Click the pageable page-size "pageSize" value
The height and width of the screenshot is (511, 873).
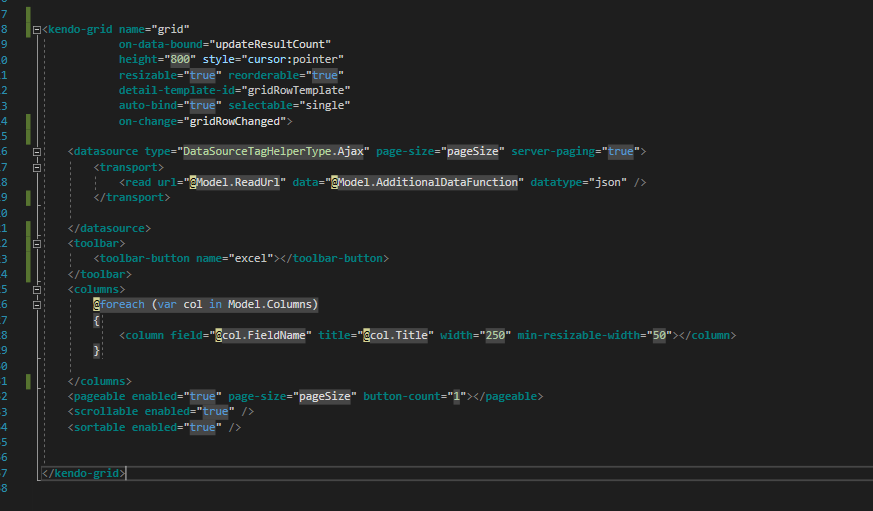point(325,396)
